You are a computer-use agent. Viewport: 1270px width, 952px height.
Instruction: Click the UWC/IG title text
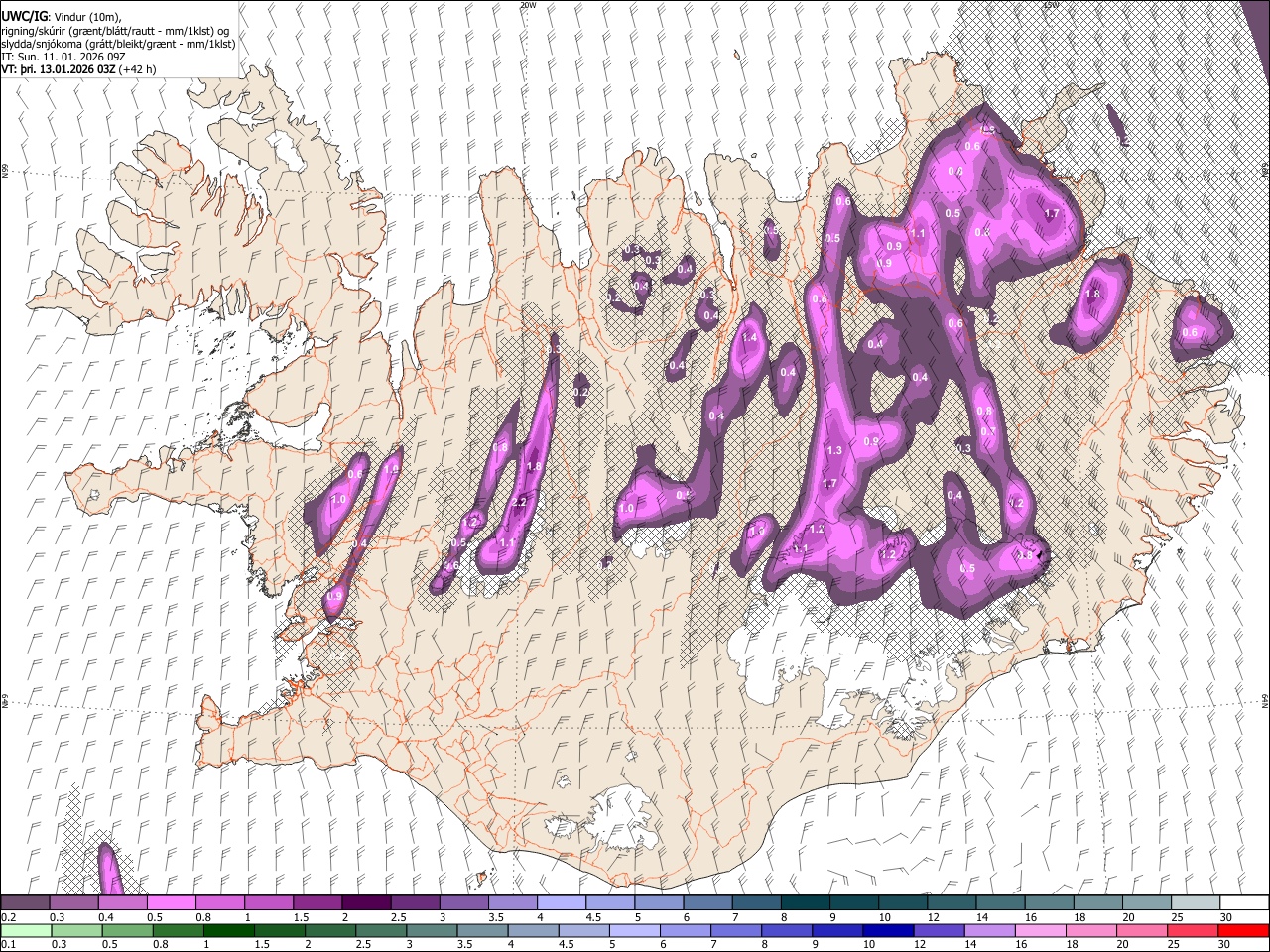click(x=24, y=17)
